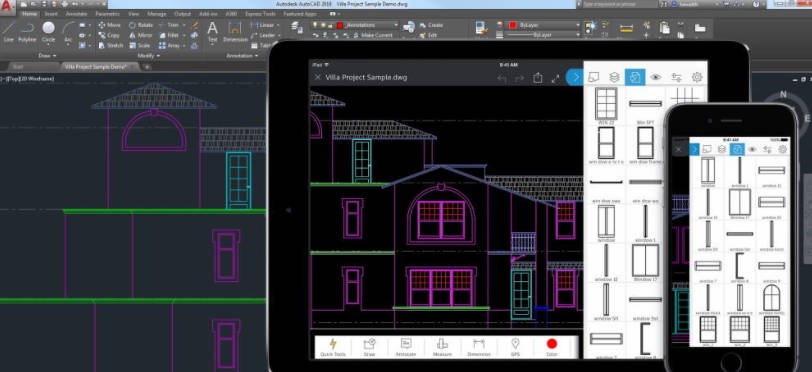This screenshot has width=812, height=372.
Task: Open the ByLayer linetype dropdown
Action: pyautogui.click(x=577, y=35)
